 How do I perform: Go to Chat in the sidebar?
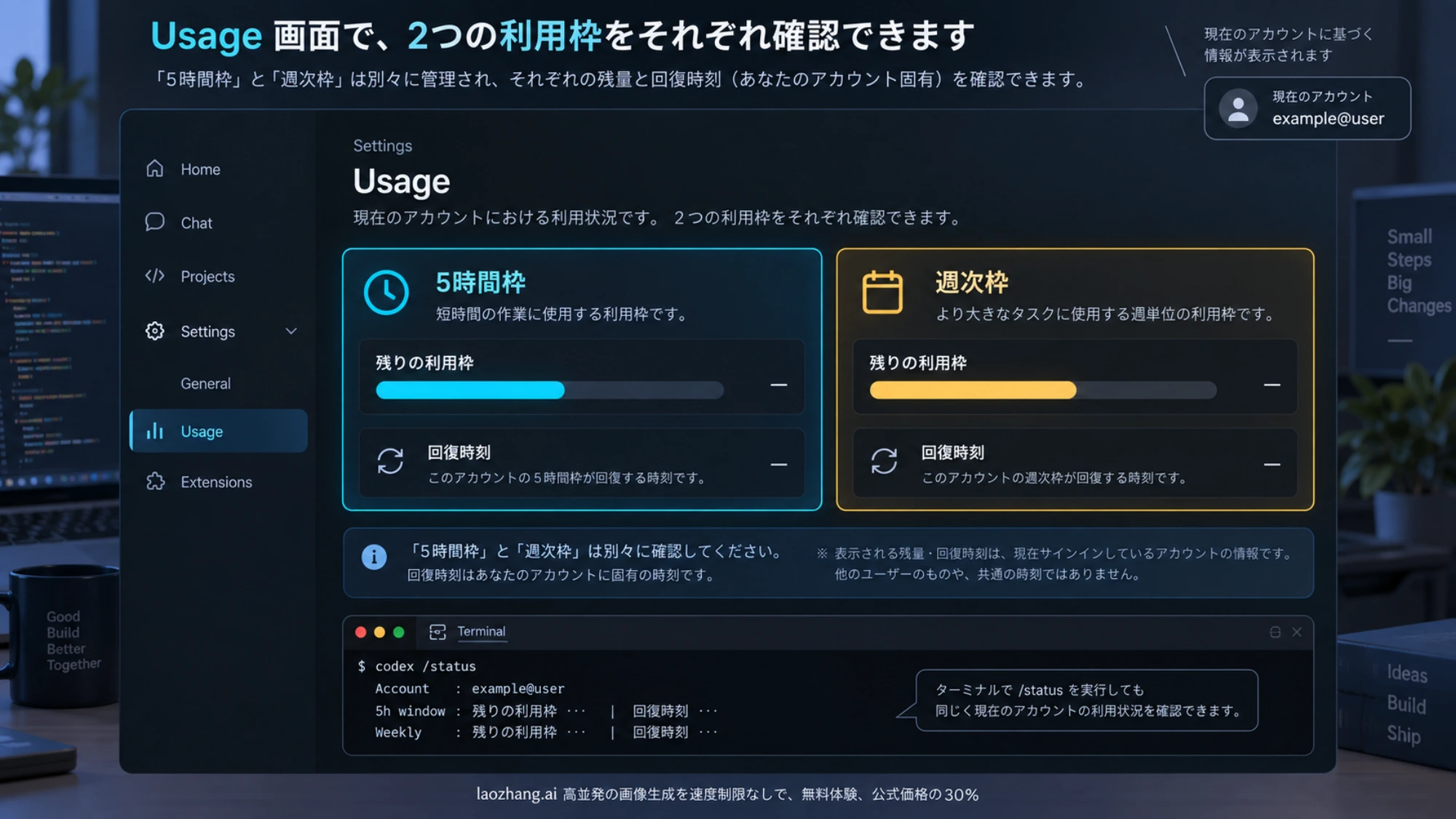coord(197,223)
